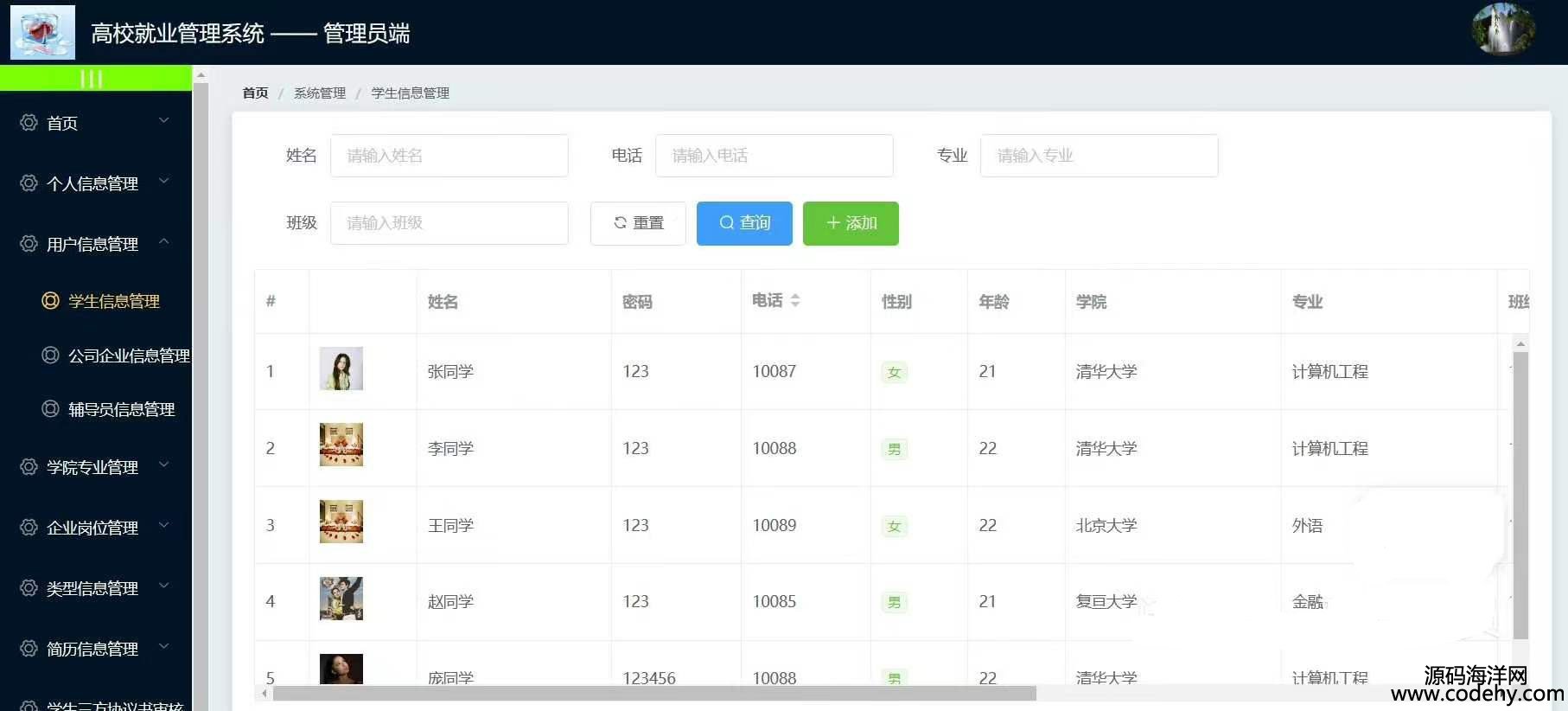Click gear icon beside 企业岗位管理
Image resolution: width=1568 pixels, height=711 pixels.
coord(29,528)
